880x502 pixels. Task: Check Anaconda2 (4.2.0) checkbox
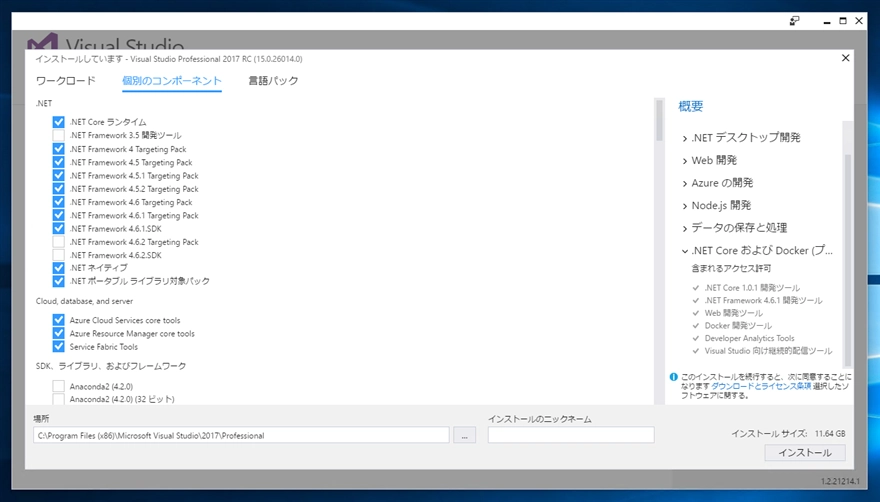point(58,386)
